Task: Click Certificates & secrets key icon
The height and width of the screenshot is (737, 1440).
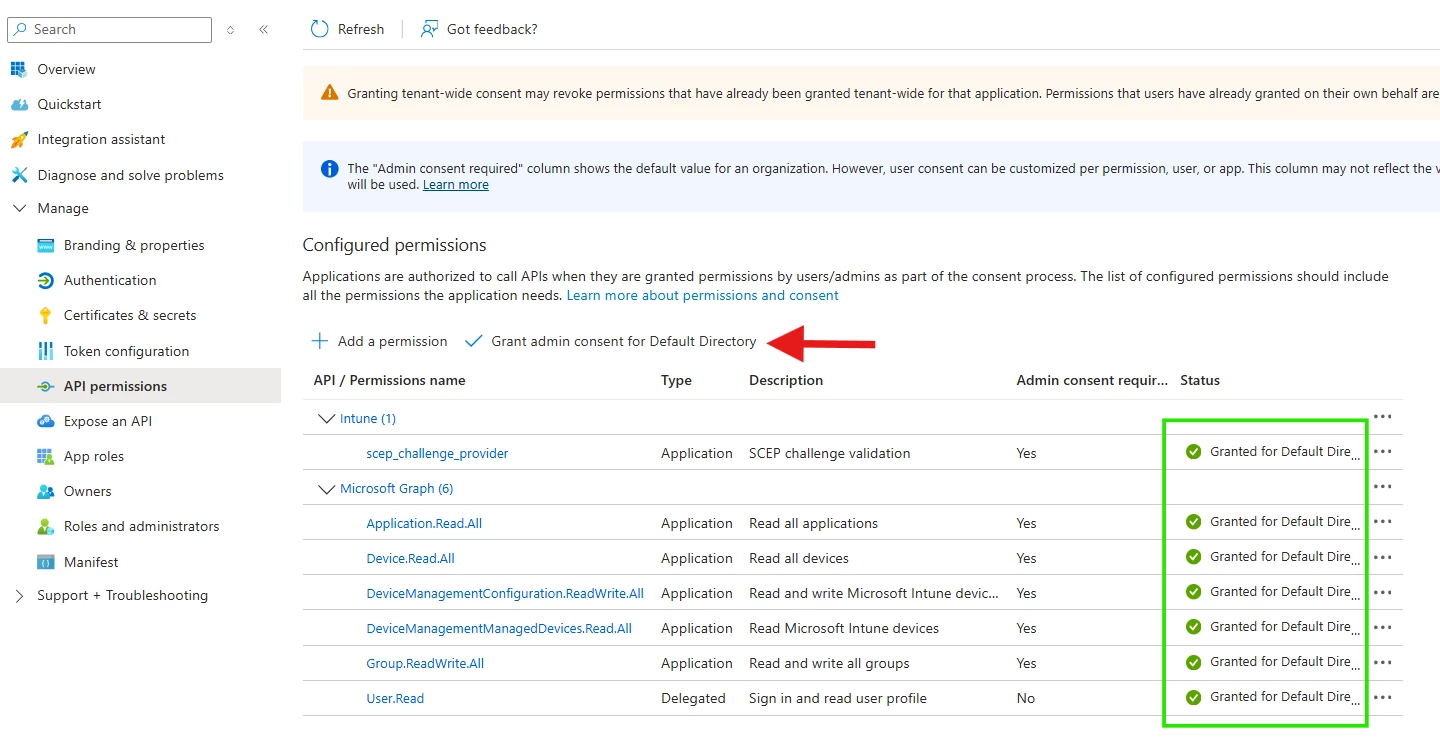Action: point(45,315)
